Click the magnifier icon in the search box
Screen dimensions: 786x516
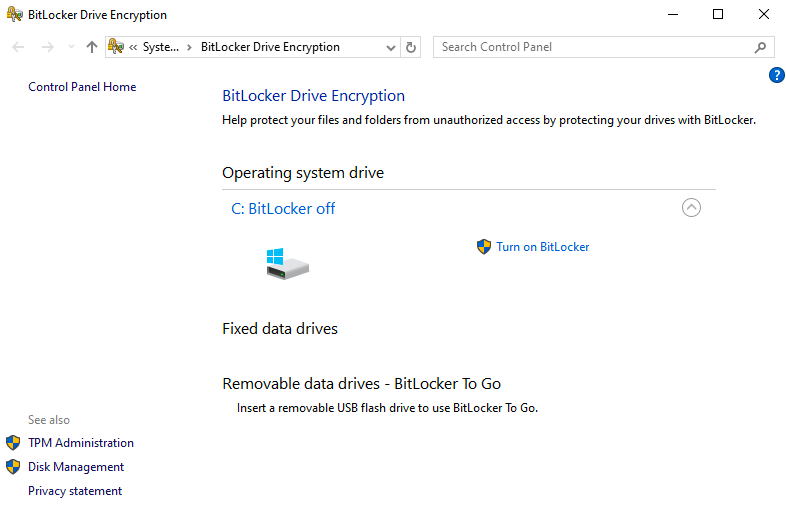click(x=760, y=47)
